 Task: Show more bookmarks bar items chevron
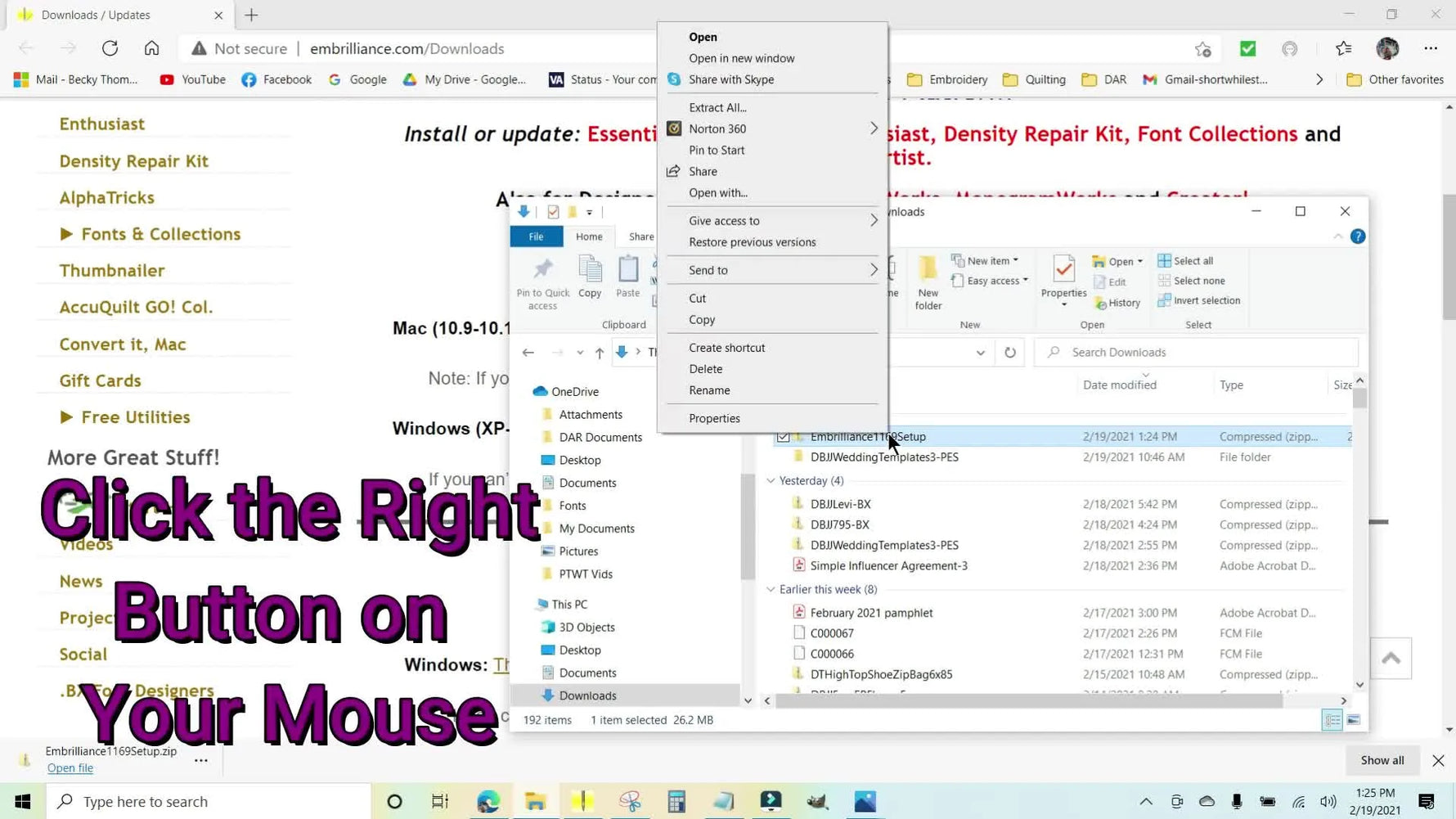coord(1319,79)
